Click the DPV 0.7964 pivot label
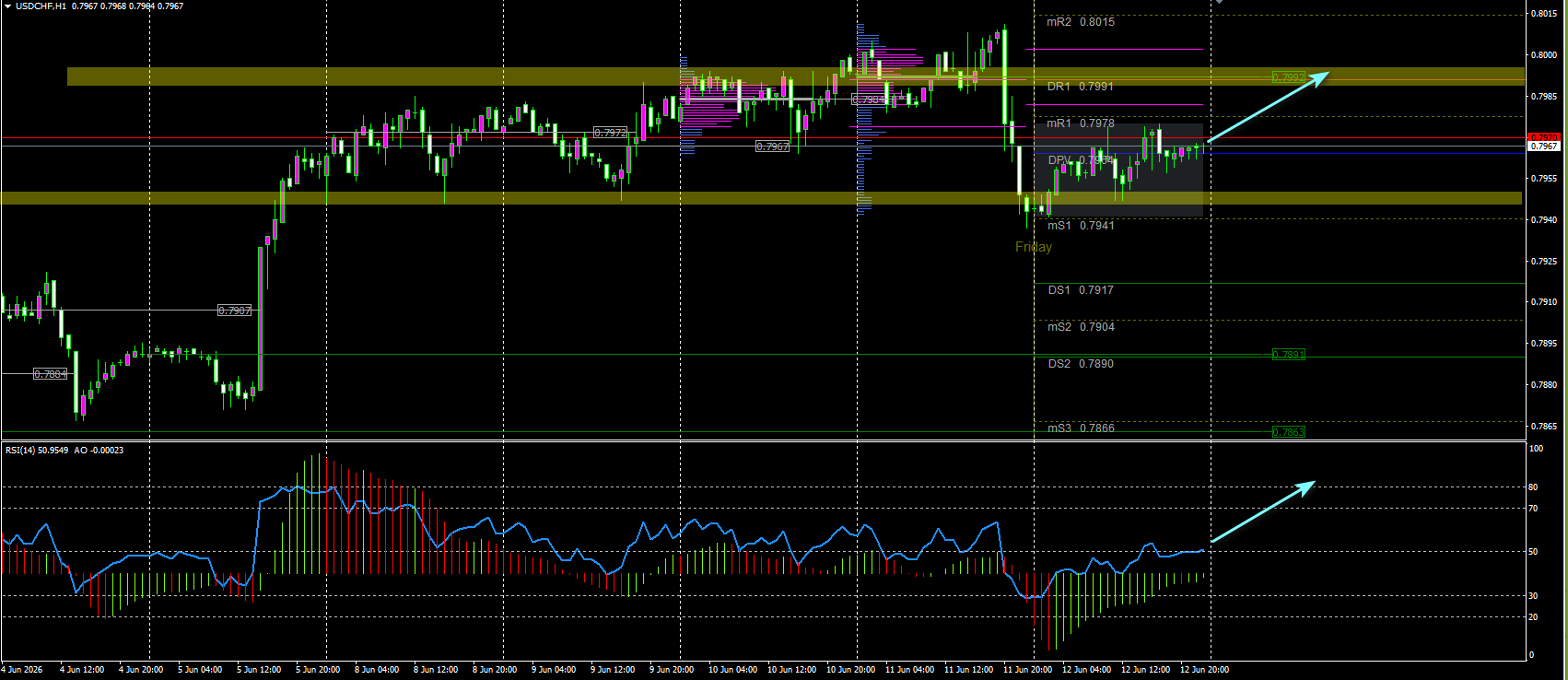 click(x=1080, y=160)
